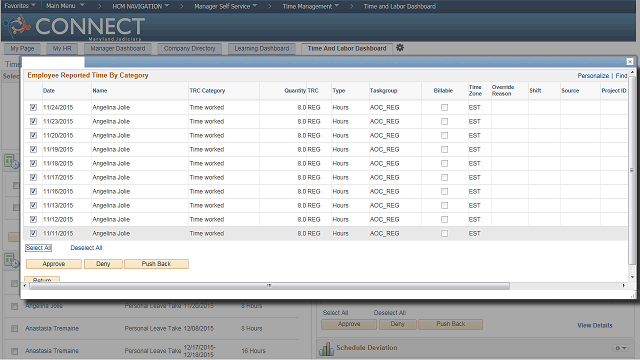Click the Deselect All link in popup
The image size is (640, 360).
coord(86,248)
